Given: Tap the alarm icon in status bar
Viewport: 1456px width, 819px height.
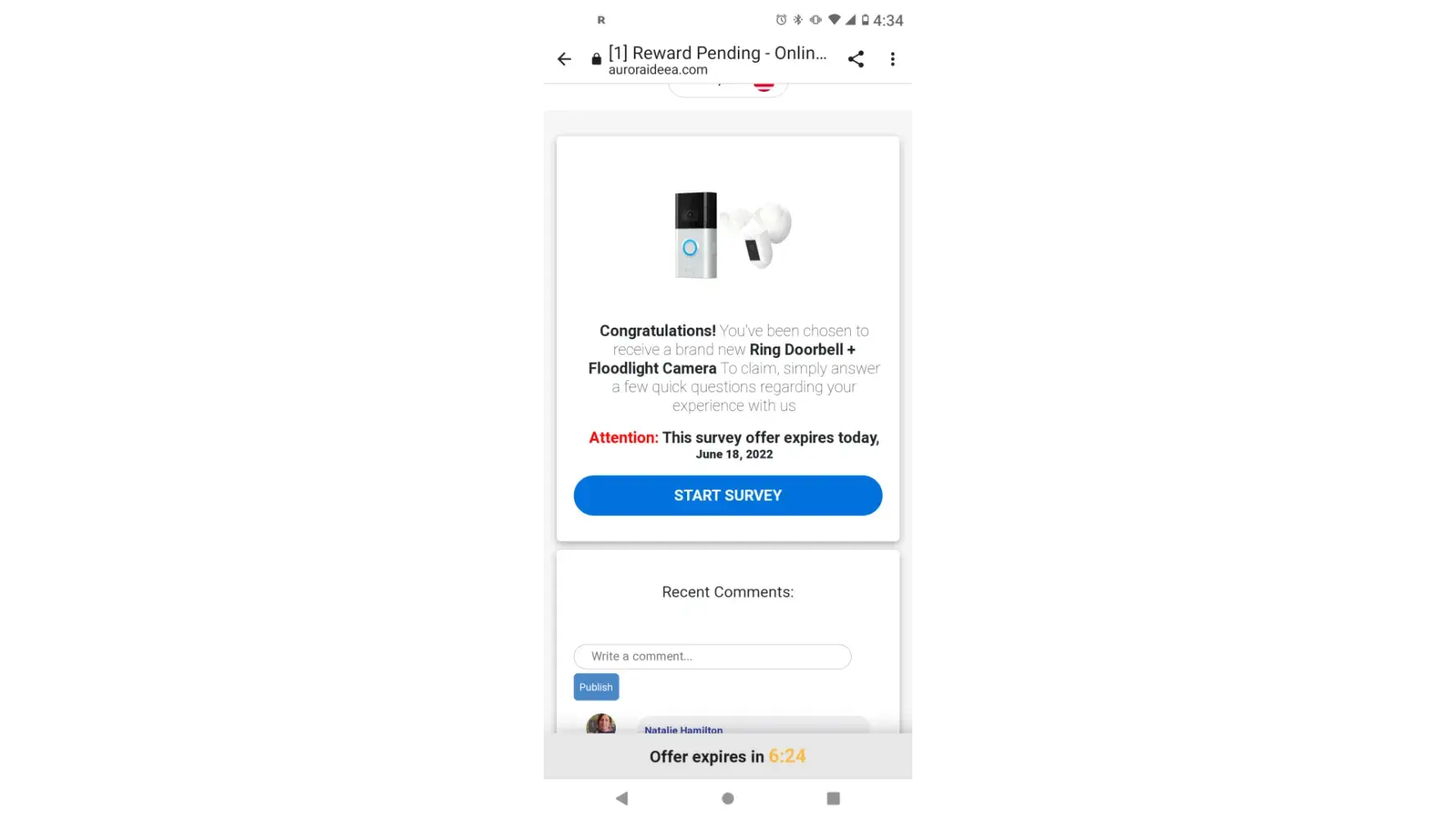Looking at the screenshot, I should 781,20.
